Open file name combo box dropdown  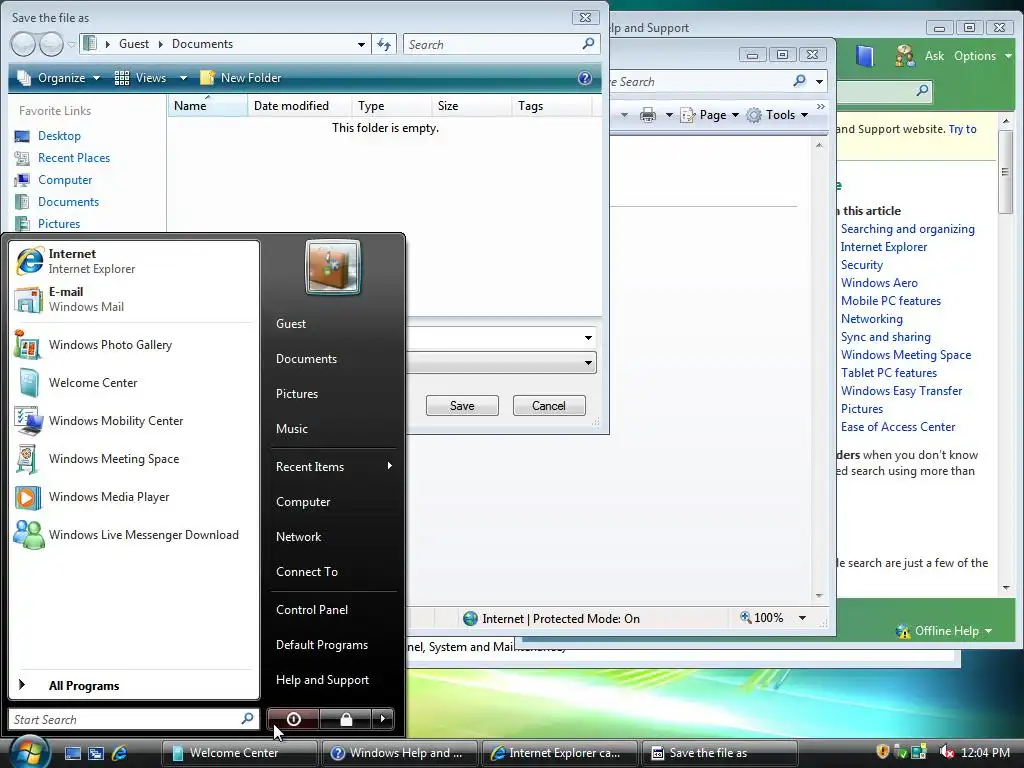(588, 338)
